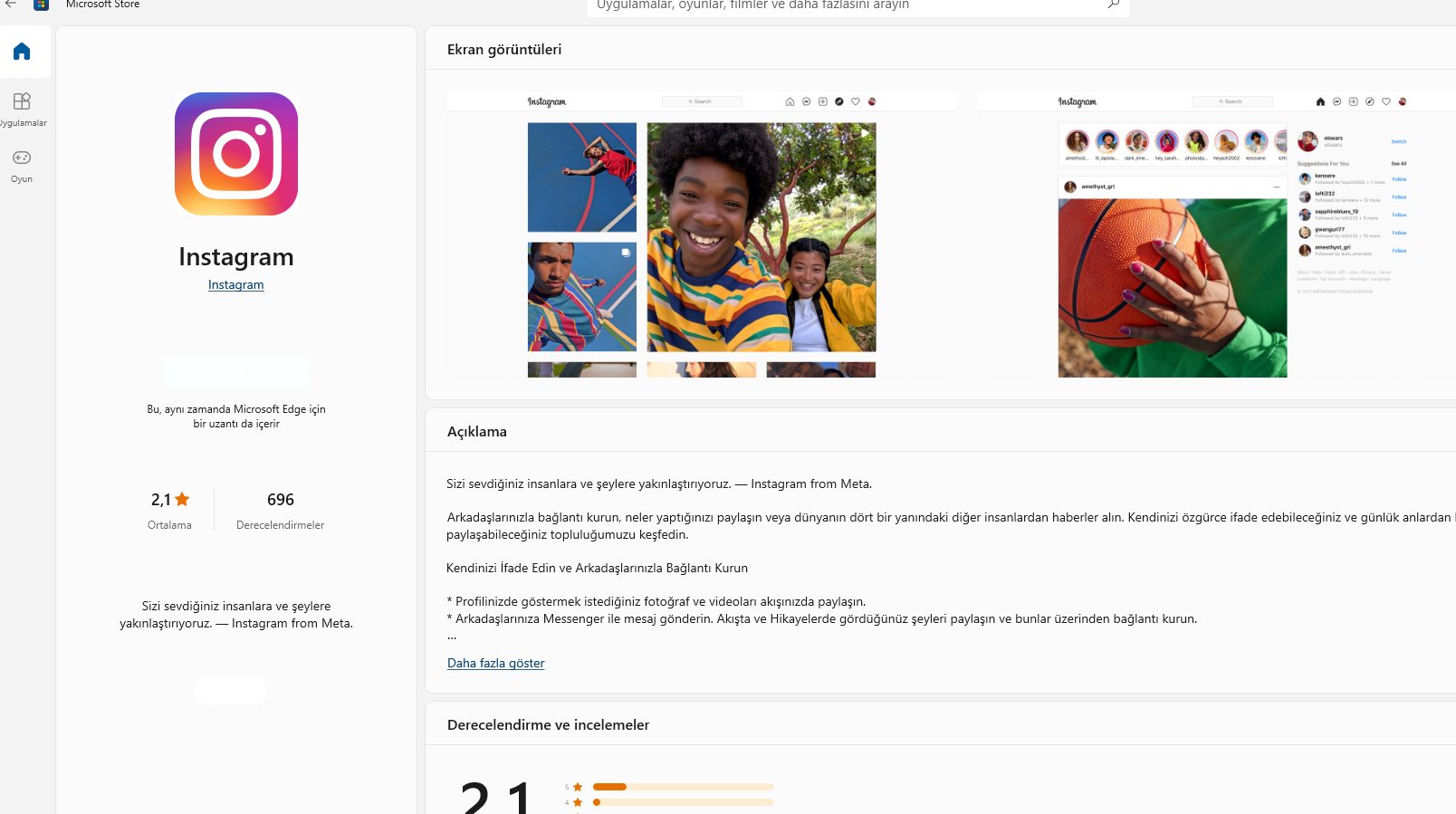
Task: Click the 696 Derecelendirmeler count
Action: click(x=280, y=510)
